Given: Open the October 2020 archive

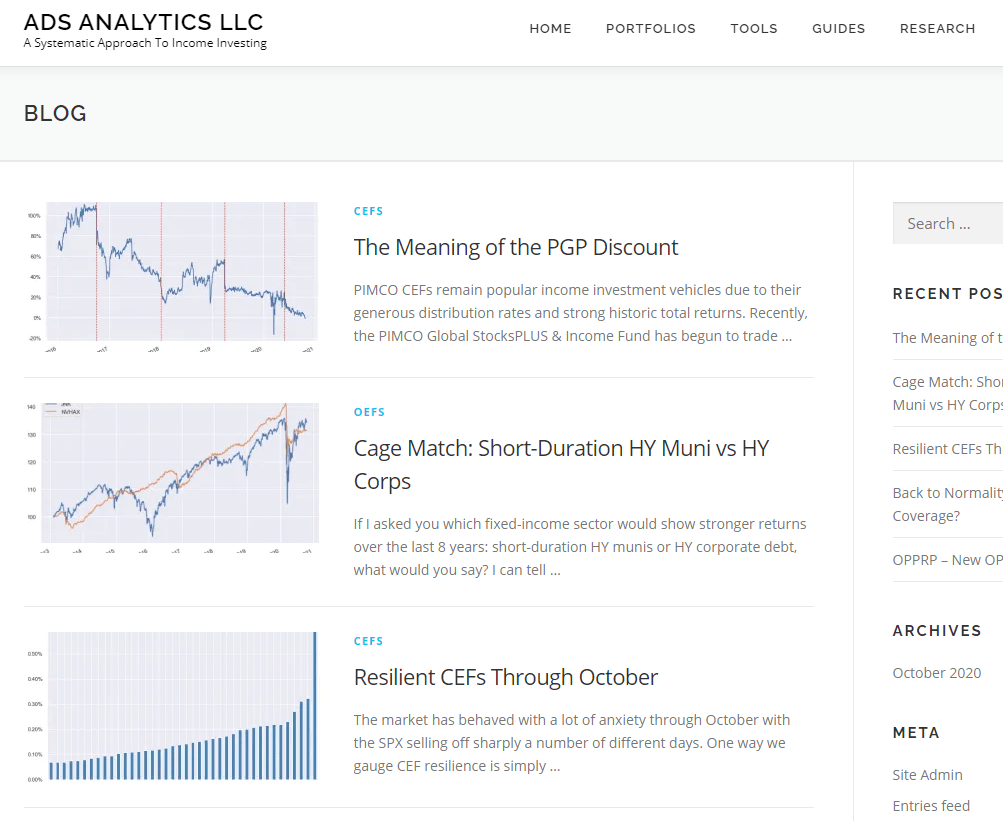Looking at the screenshot, I should click(x=937, y=673).
